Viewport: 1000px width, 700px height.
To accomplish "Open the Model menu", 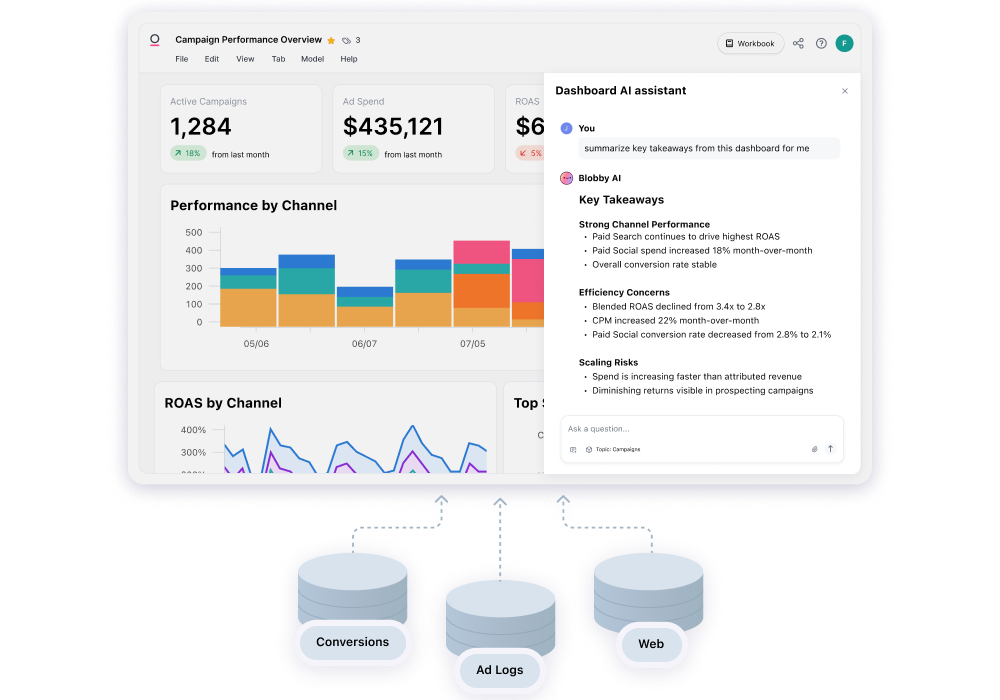I will click(x=312, y=59).
